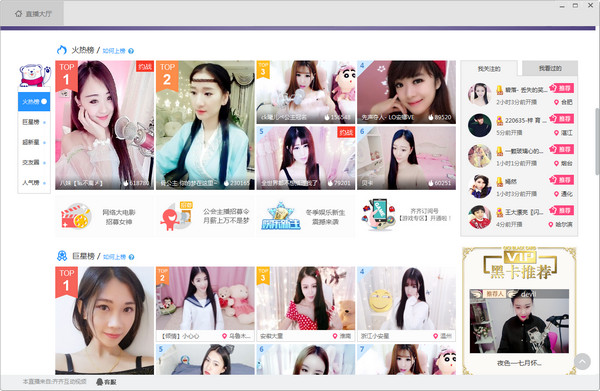Open the TOP 1 hot-list stream thumbnail
The image size is (600, 391).
(104, 125)
